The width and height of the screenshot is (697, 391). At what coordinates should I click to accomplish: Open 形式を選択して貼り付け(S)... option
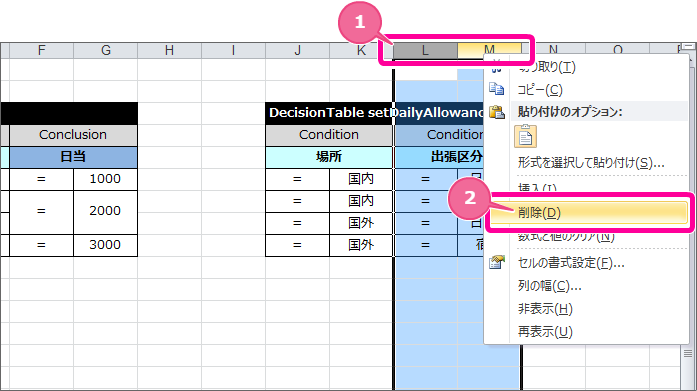pyautogui.click(x=591, y=163)
